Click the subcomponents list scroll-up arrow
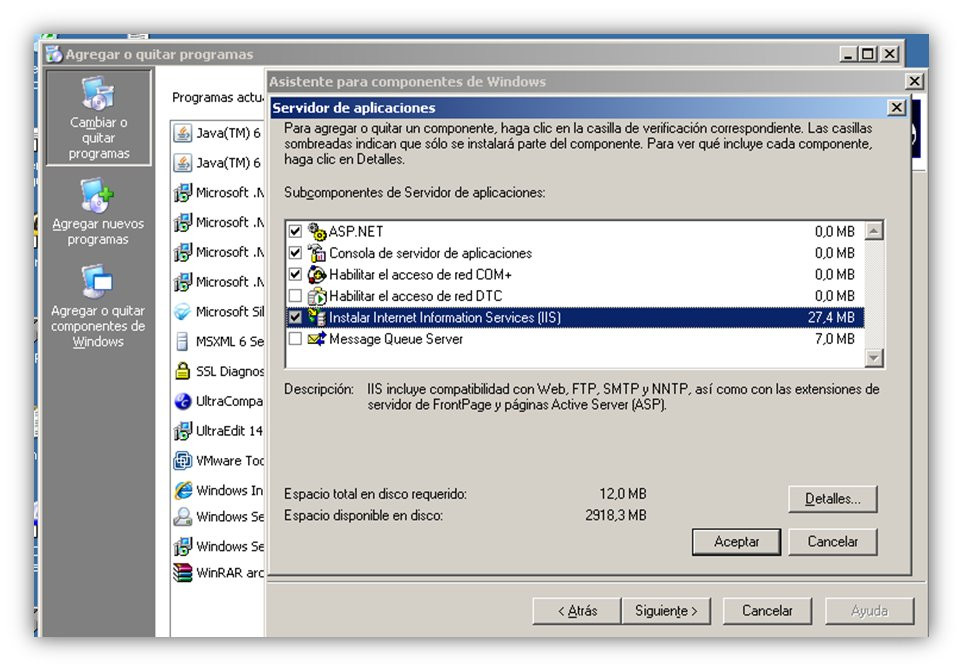The height and width of the screenshot is (671, 963). [x=873, y=231]
